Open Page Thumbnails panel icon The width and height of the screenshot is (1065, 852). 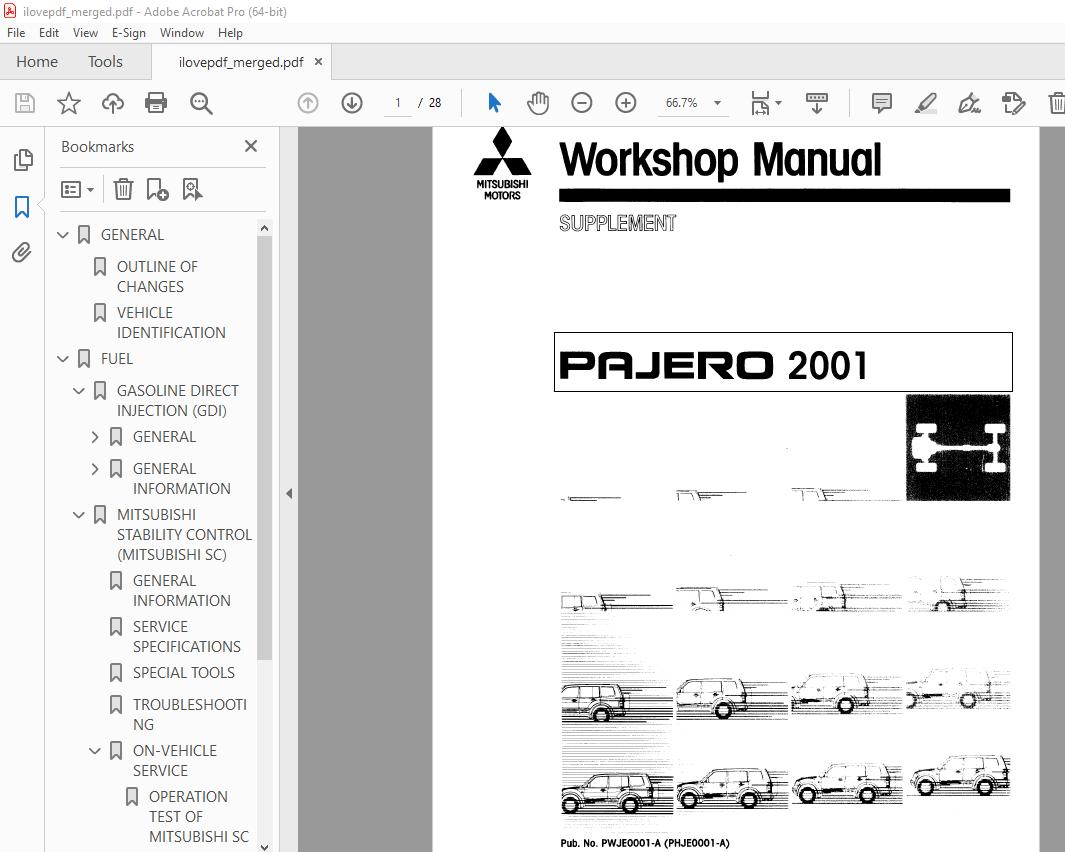[22, 160]
